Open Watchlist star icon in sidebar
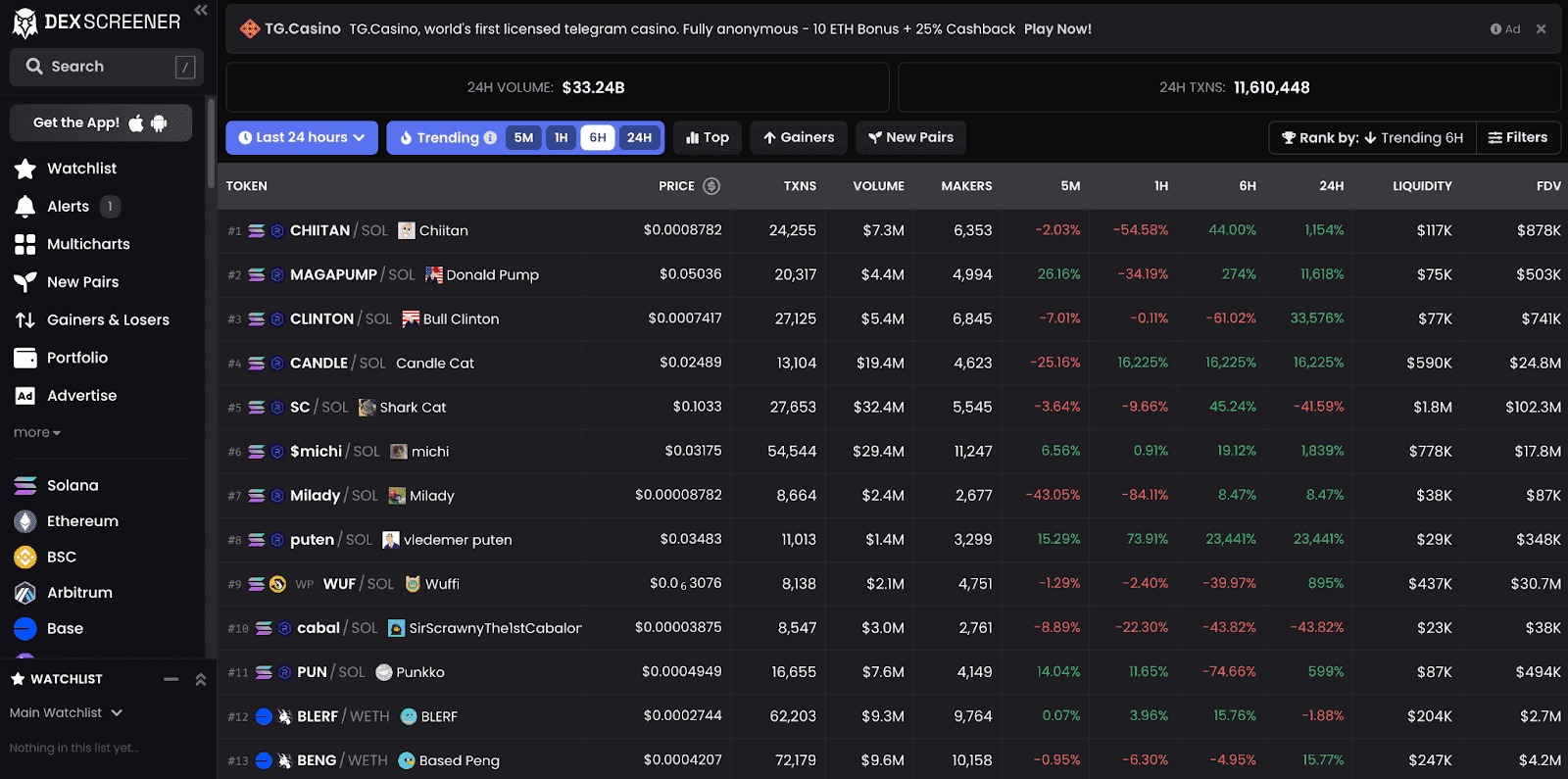1568x779 pixels. (x=25, y=169)
